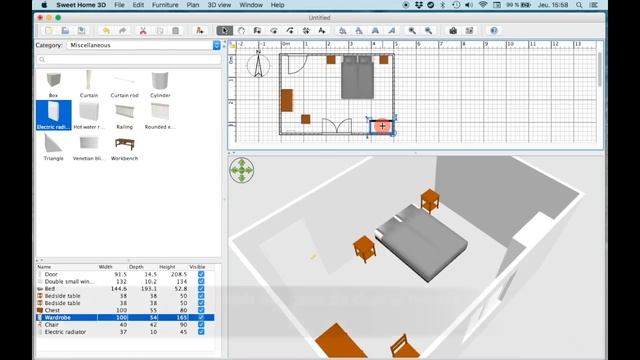Sort furniture list by Width column
Image resolution: width=640 pixels, height=360 pixels.
point(112,267)
